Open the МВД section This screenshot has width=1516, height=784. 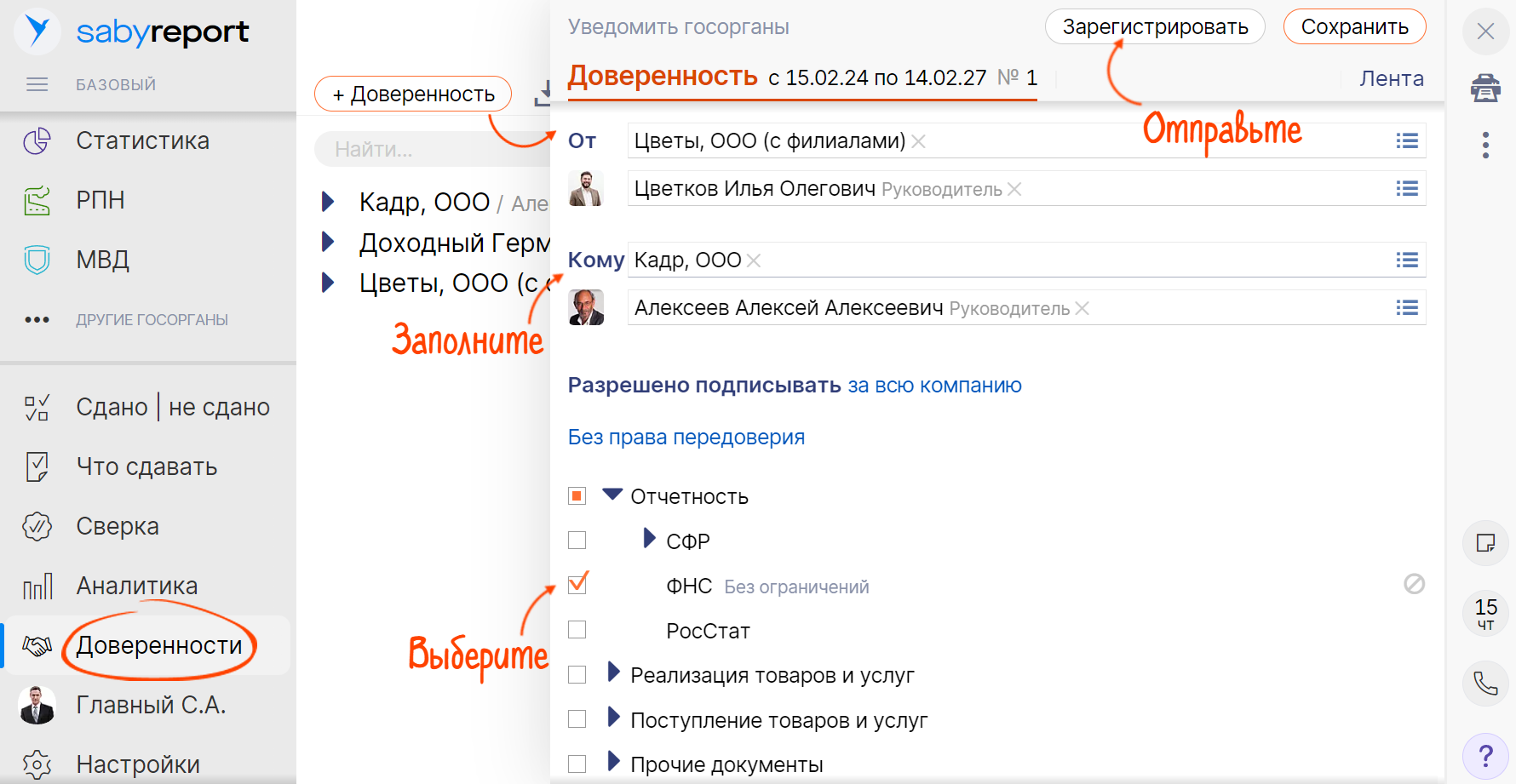click(103, 260)
